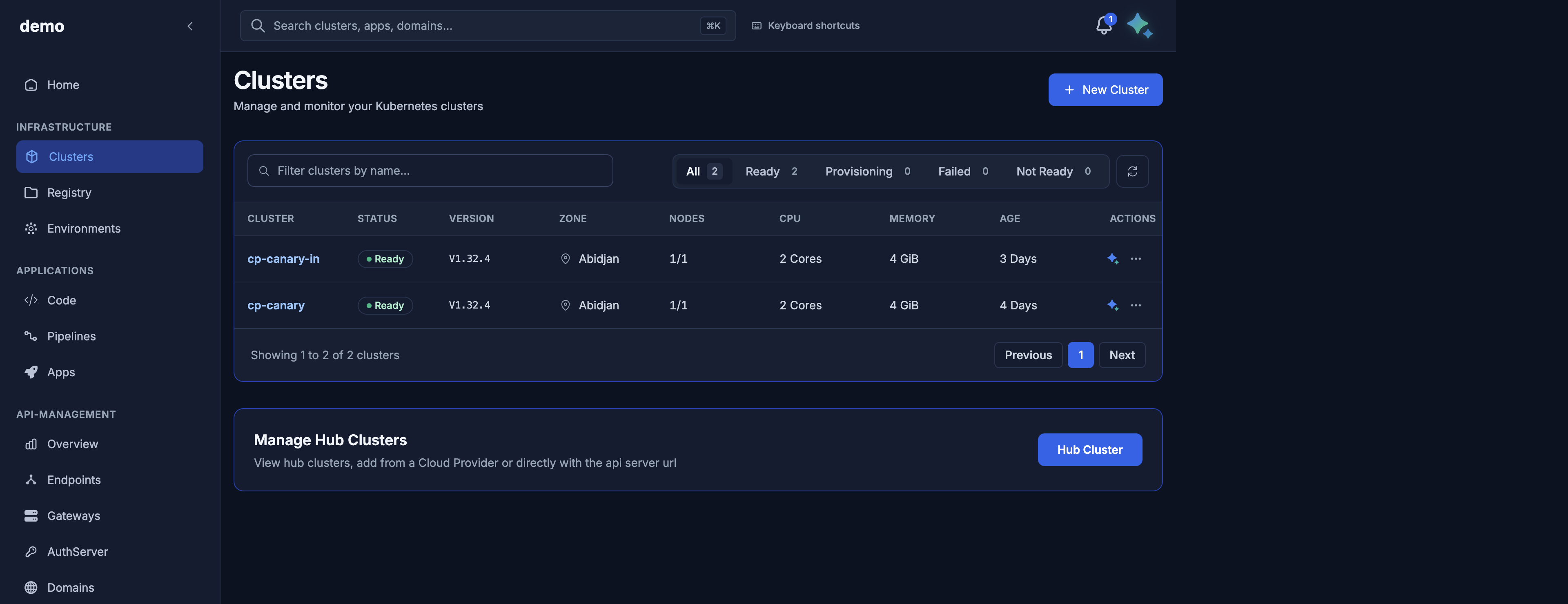Click the demo workspace title
Screen dimensions: 1568x604
coord(41,26)
